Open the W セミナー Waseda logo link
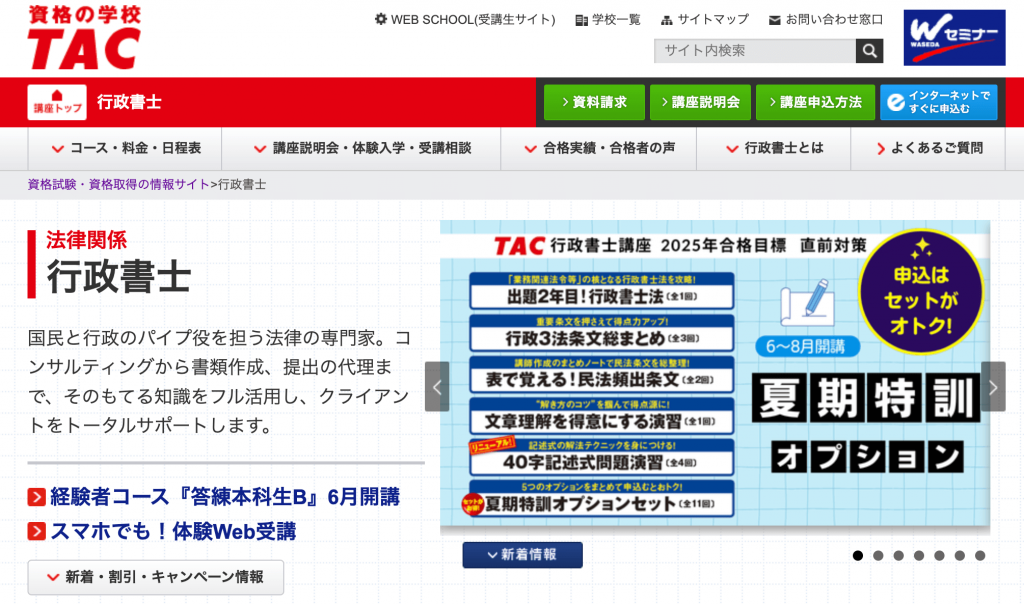The width and height of the screenshot is (1024, 604). (954, 38)
